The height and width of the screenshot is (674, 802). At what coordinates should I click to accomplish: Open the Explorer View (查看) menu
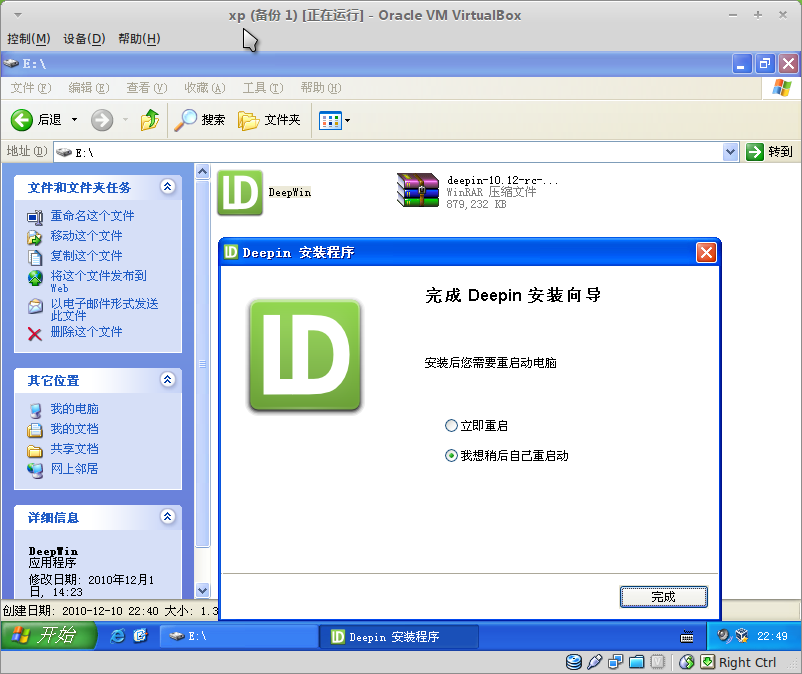pyautogui.click(x=147, y=88)
